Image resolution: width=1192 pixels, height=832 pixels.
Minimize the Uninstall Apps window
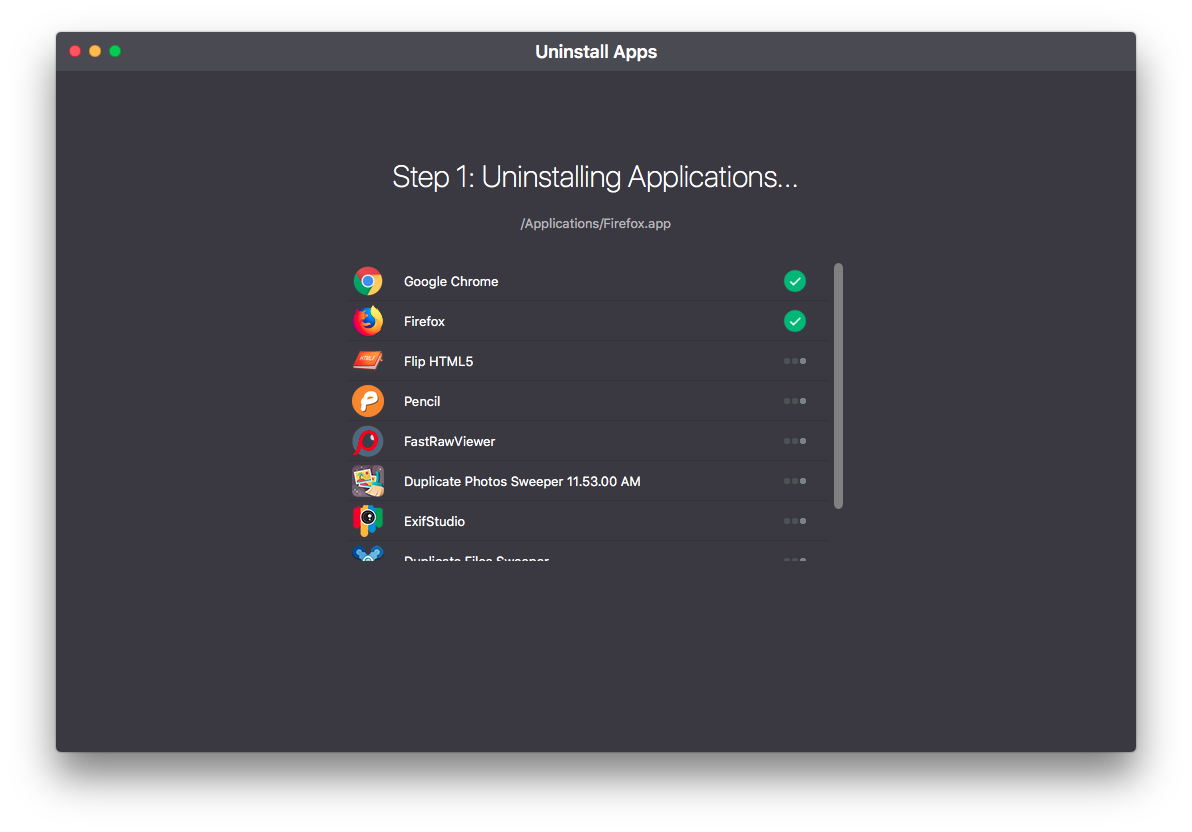(95, 51)
